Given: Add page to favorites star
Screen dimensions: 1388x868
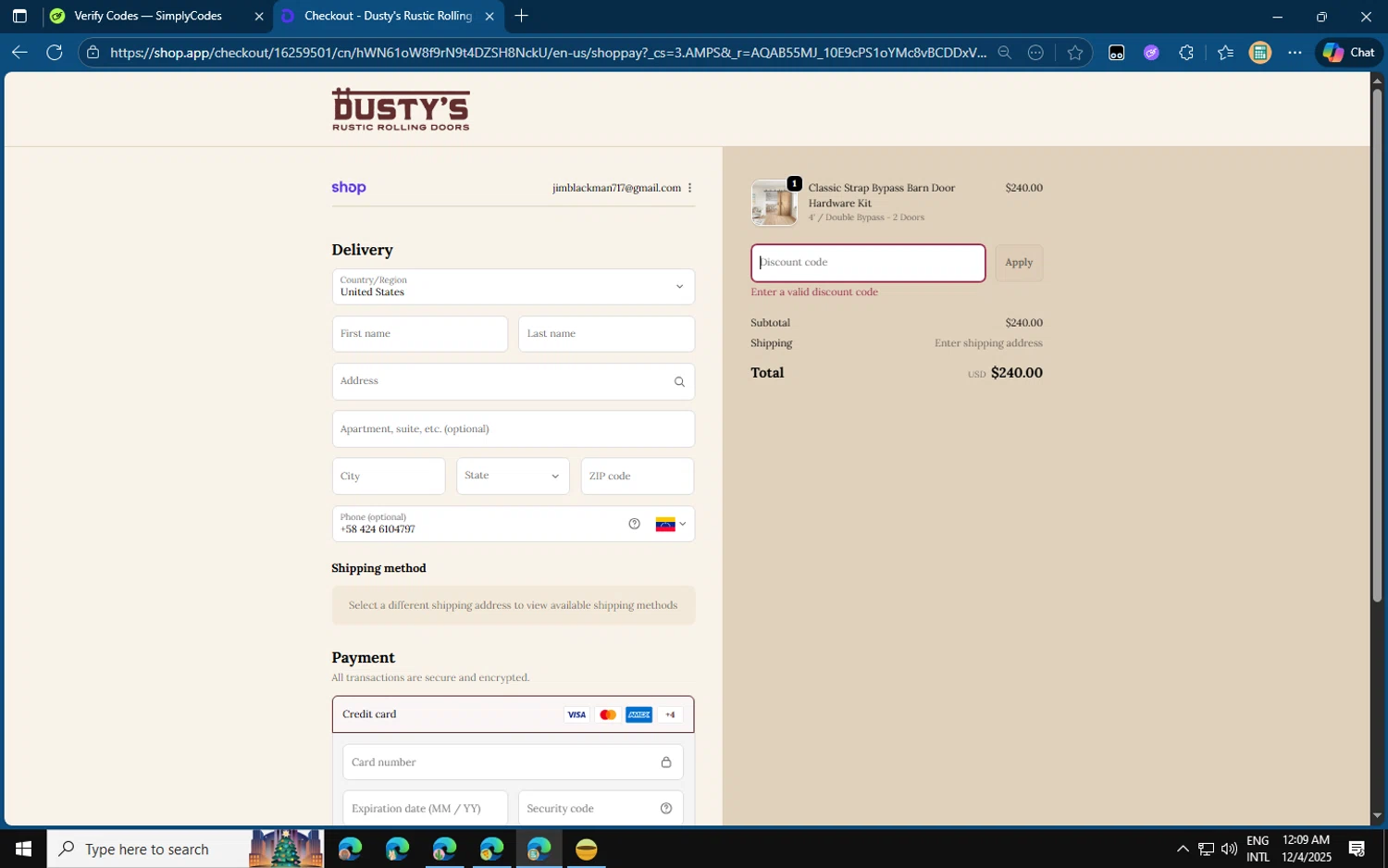Looking at the screenshot, I should pos(1074,53).
